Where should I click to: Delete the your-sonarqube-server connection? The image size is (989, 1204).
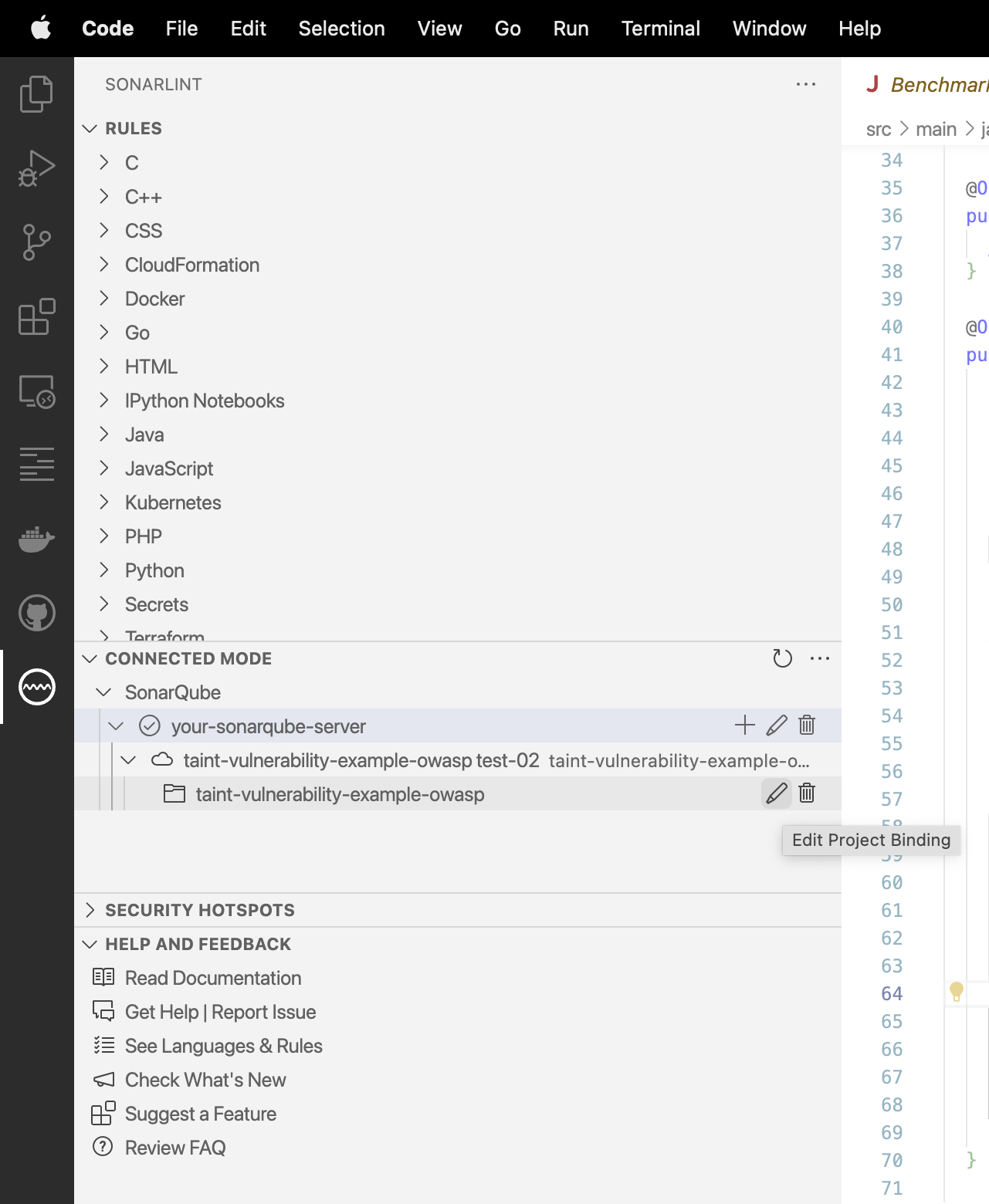tap(807, 725)
